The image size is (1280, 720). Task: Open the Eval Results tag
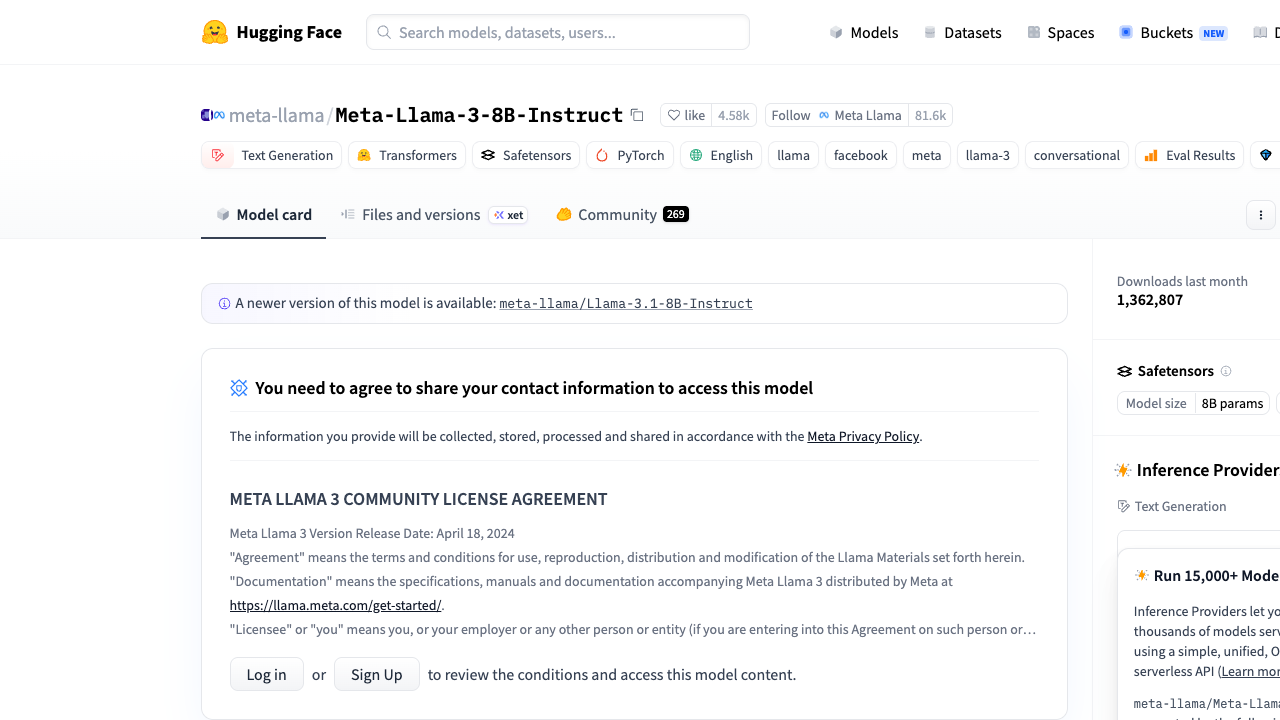(1190, 155)
